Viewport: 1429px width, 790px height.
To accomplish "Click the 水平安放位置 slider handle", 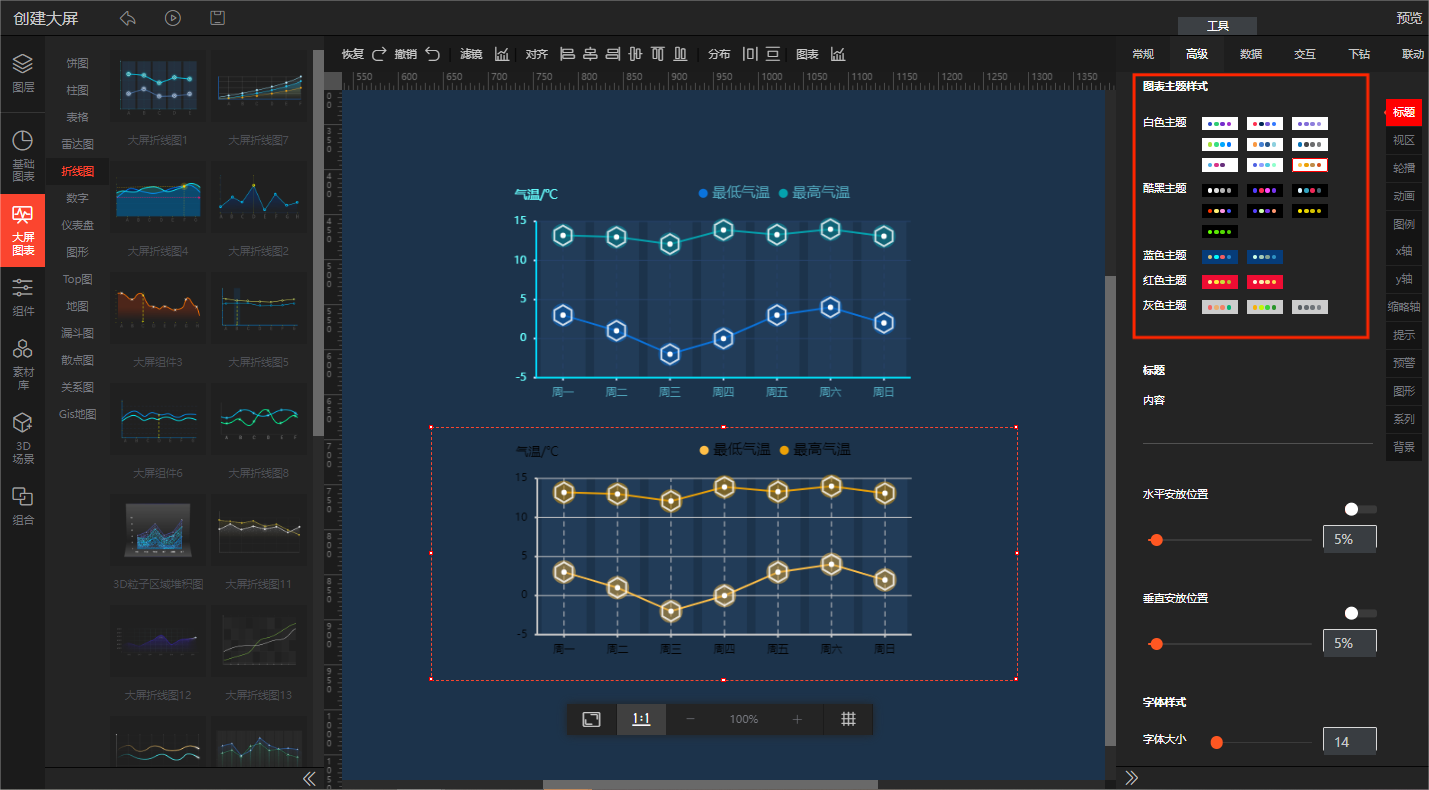I will 1156,540.
